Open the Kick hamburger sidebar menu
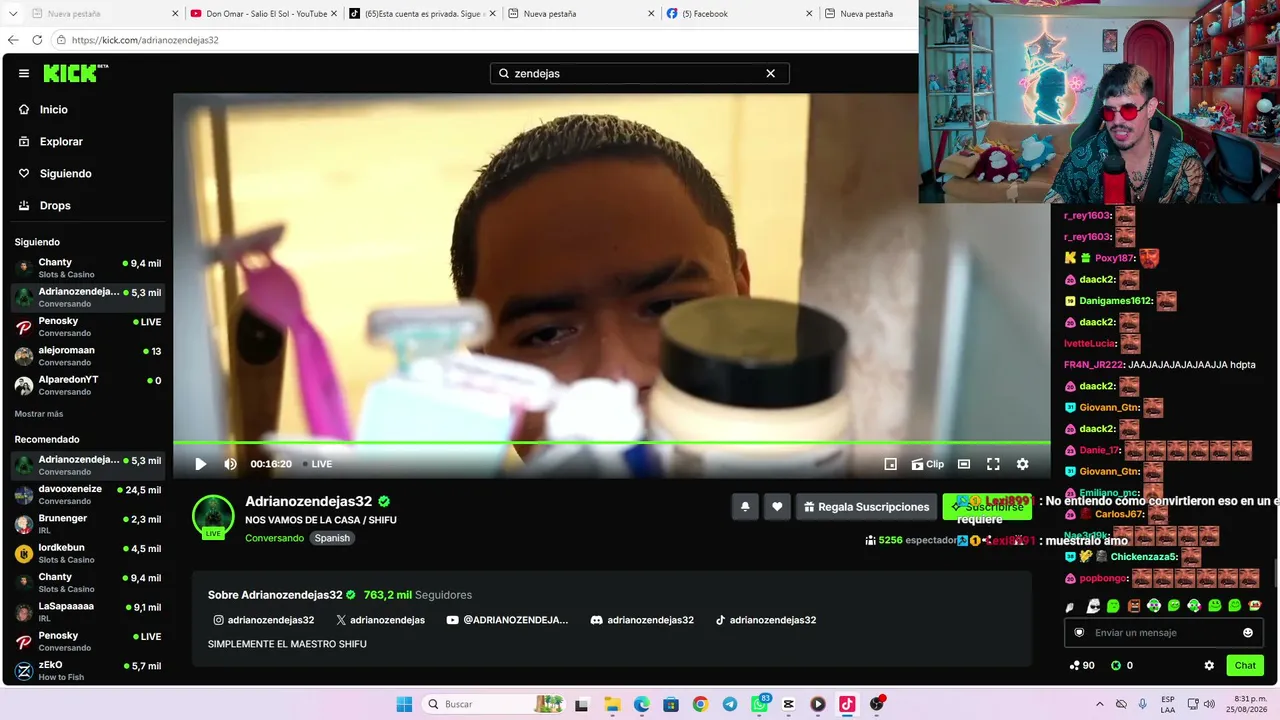Image resolution: width=1280 pixels, height=720 pixels. coord(24,73)
